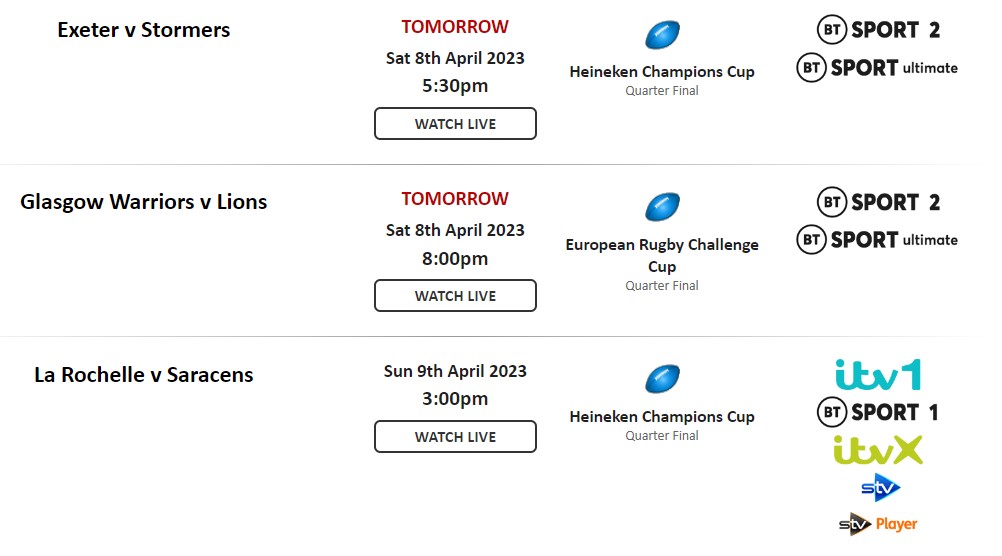Open the ITVX channel logo
Viewport: 1002px width, 556px height.
pos(878,450)
